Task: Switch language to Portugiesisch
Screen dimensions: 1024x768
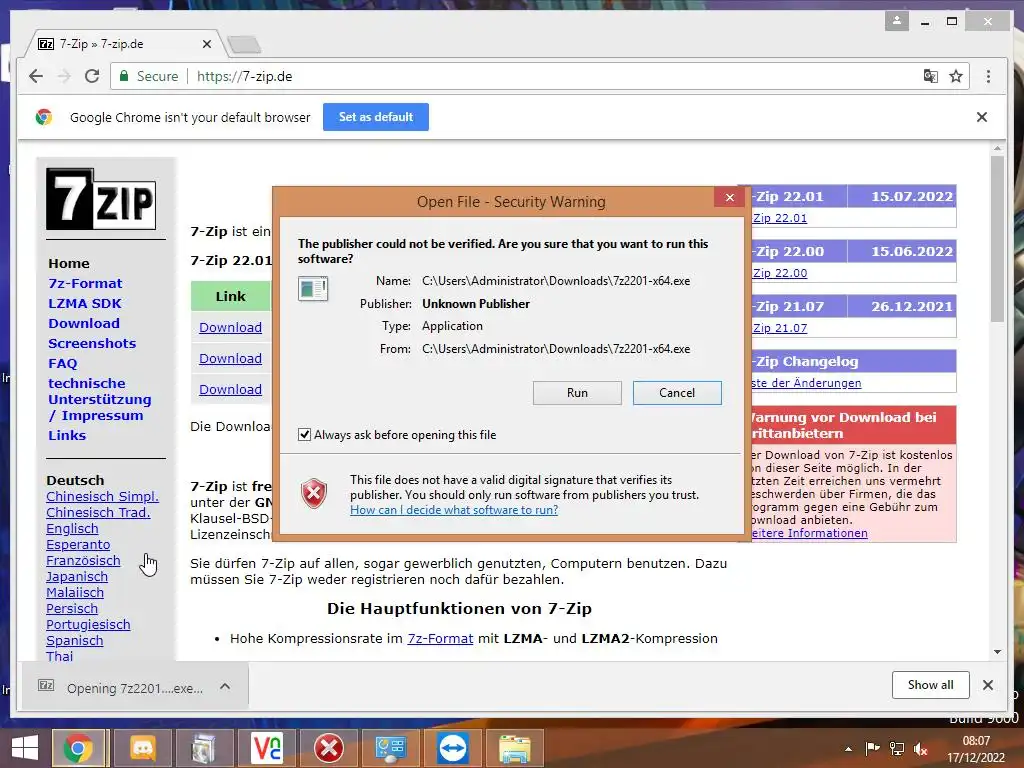Action: [x=88, y=624]
